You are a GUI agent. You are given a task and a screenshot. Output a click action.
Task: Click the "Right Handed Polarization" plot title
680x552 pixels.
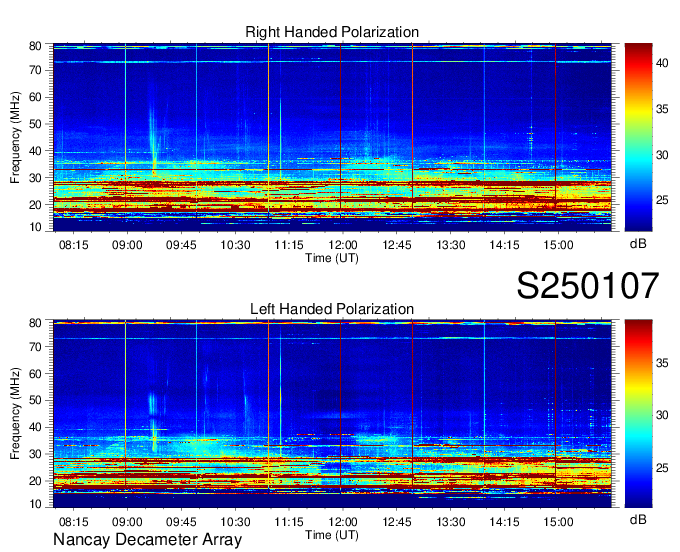coord(332,32)
